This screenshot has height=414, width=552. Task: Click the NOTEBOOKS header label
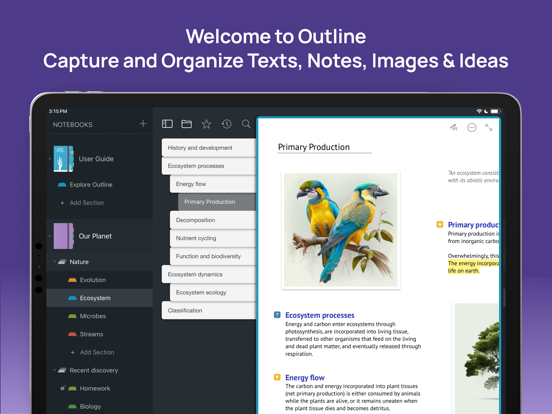[73, 125]
